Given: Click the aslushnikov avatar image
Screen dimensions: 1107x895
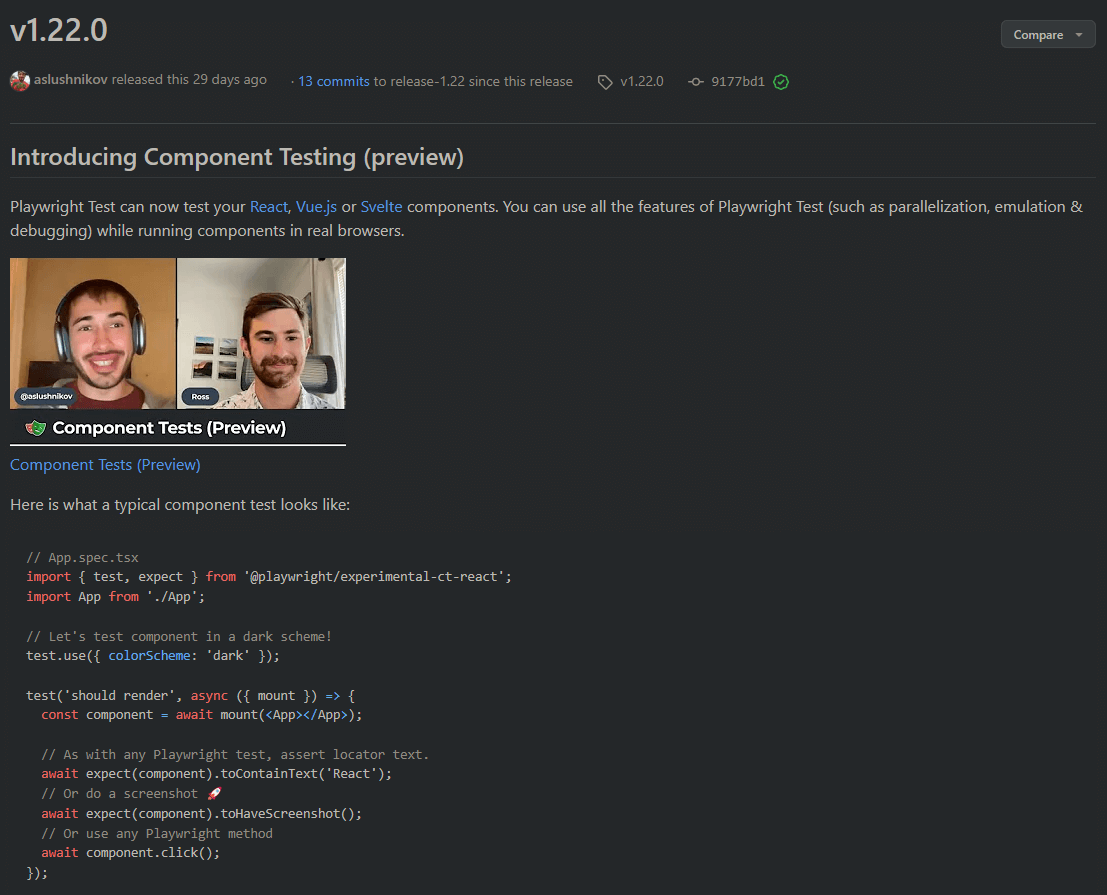Looking at the screenshot, I should coord(20,81).
